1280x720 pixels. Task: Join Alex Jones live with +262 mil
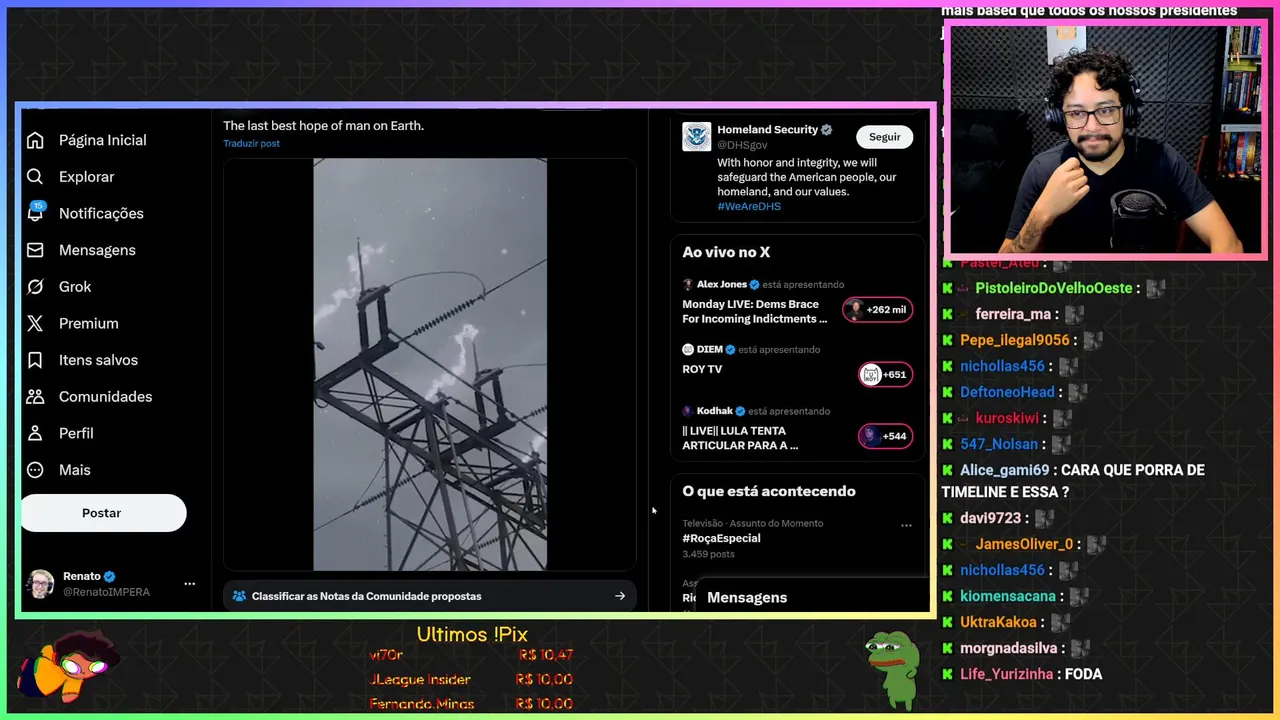coord(878,310)
